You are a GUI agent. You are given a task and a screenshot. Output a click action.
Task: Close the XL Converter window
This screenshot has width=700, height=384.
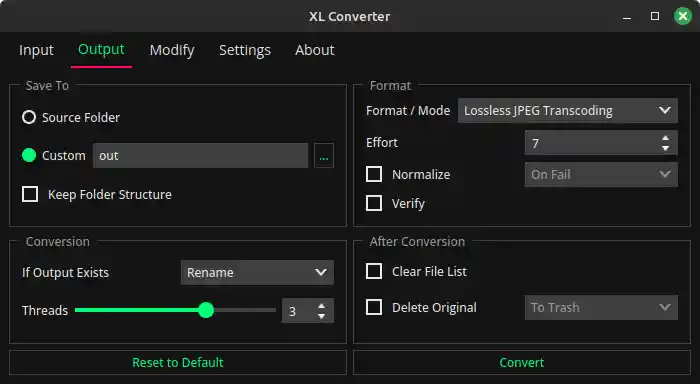[x=683, y=17]
